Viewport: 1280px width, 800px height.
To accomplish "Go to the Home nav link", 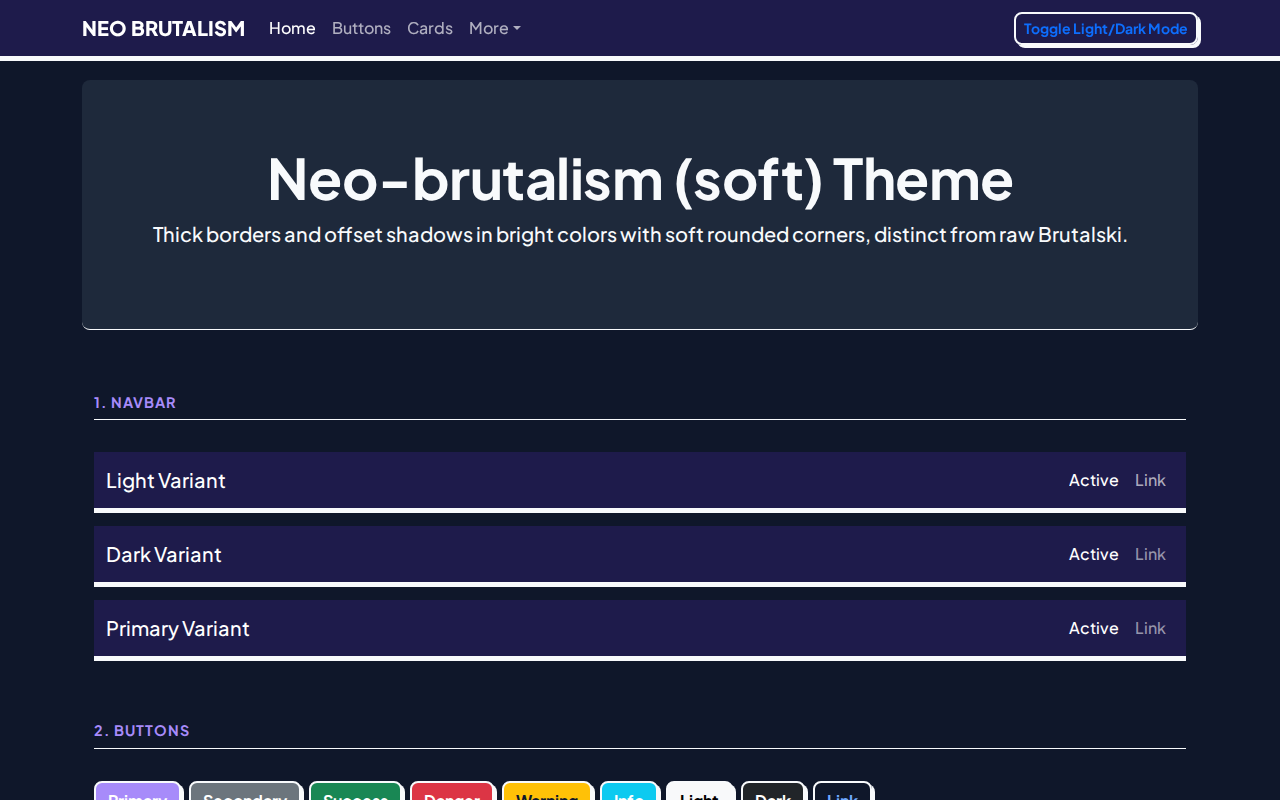I will click(292, 28).
